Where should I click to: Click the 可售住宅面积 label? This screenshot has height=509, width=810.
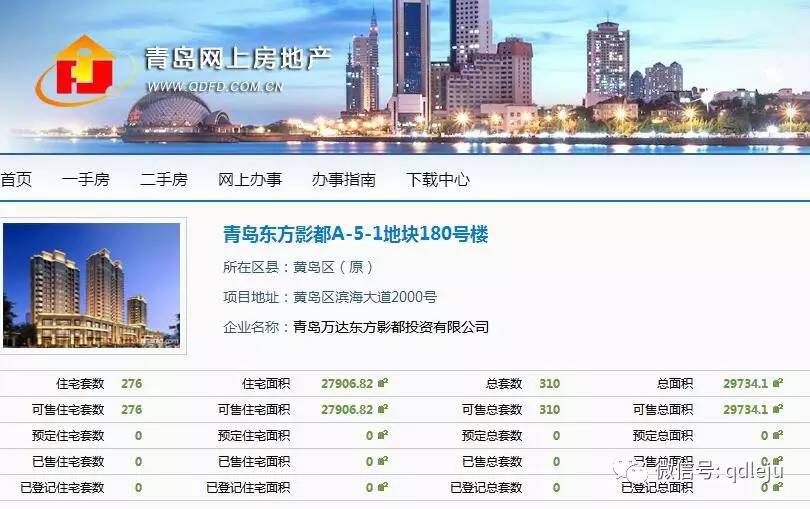coord(254,409)
